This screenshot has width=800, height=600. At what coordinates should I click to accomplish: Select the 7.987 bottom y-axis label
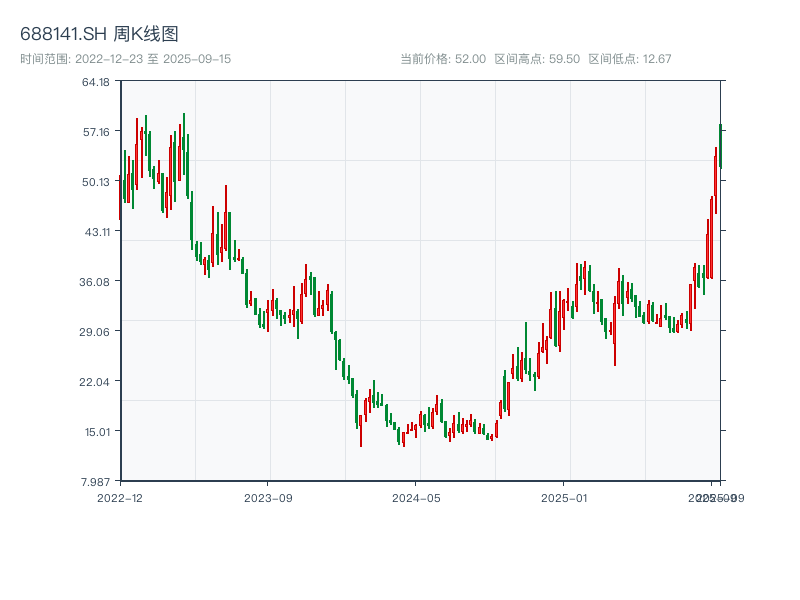pos(96,482)
